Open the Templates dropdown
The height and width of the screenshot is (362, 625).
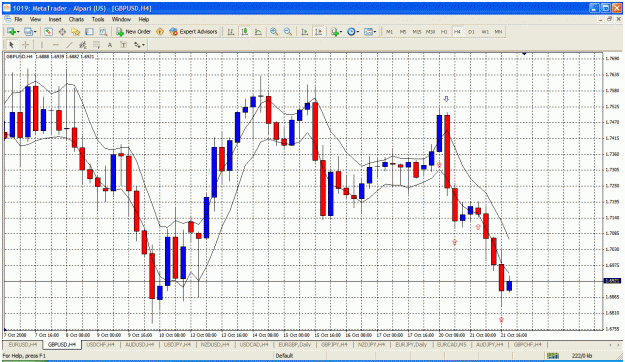pos(370,32)
